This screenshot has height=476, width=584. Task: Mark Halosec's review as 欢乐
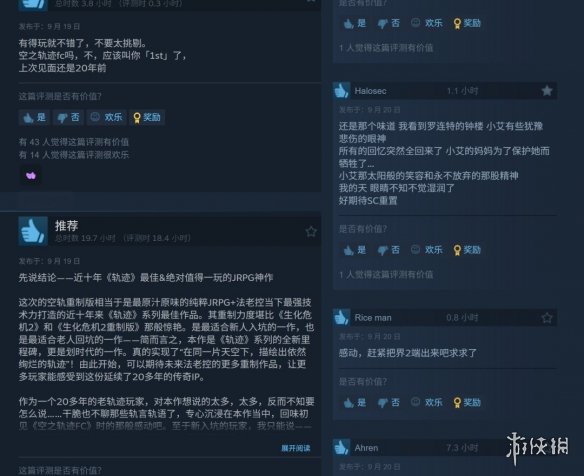[x=426, y=250]
